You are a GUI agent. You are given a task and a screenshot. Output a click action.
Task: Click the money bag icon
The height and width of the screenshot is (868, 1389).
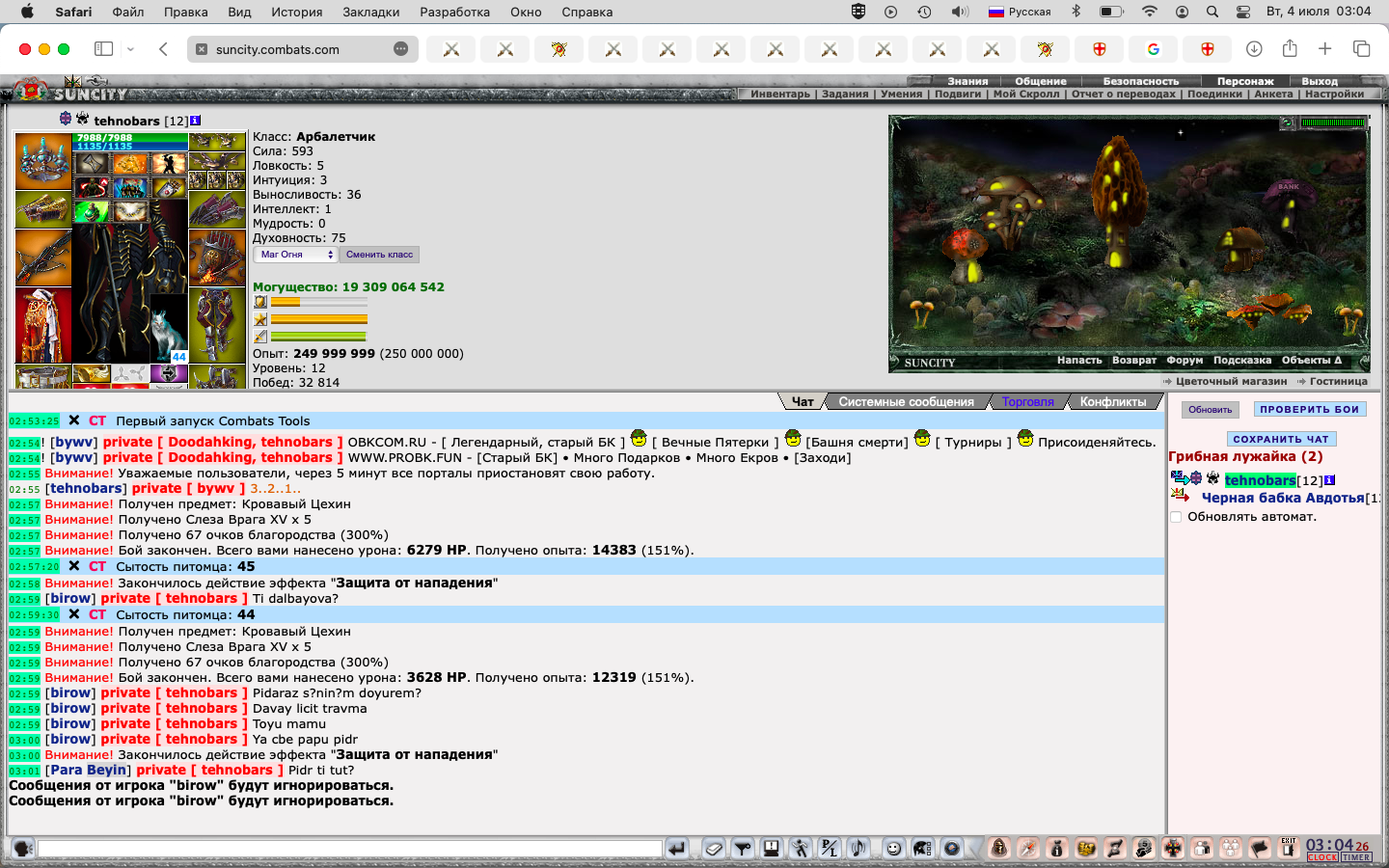point(1057,848)
